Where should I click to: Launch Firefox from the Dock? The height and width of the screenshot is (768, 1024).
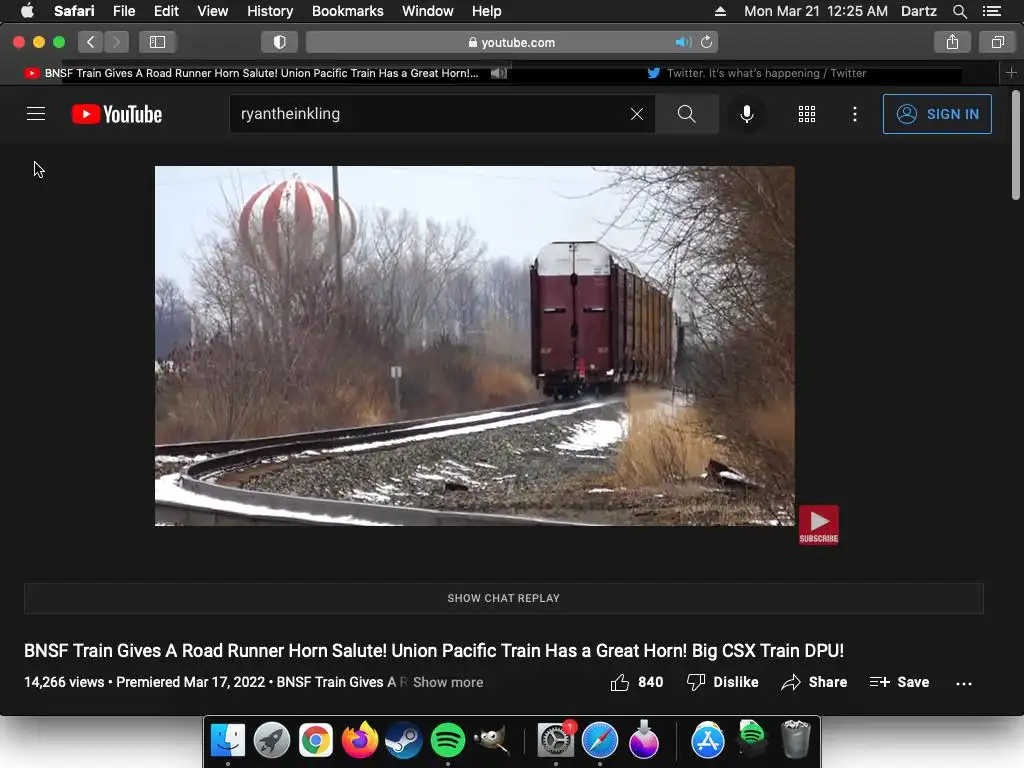click(360, 740)
